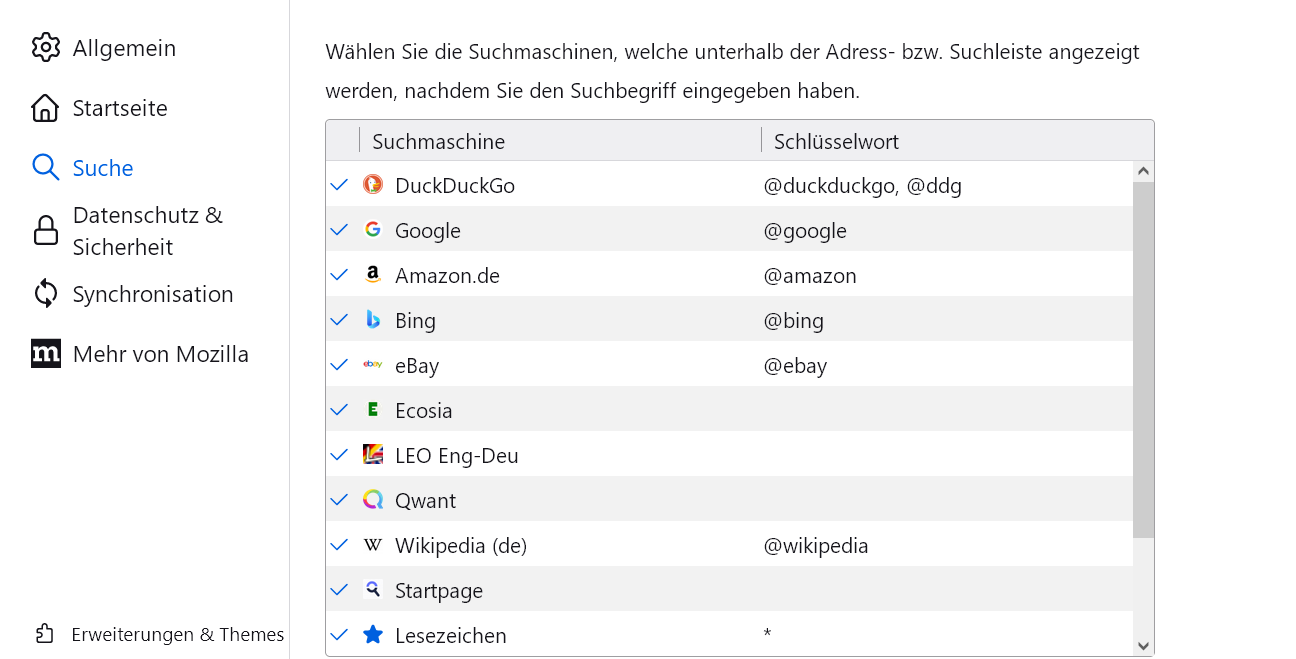Click the eBay logo icon
The width and height of the screenshot is (1296, 659).
373,364
